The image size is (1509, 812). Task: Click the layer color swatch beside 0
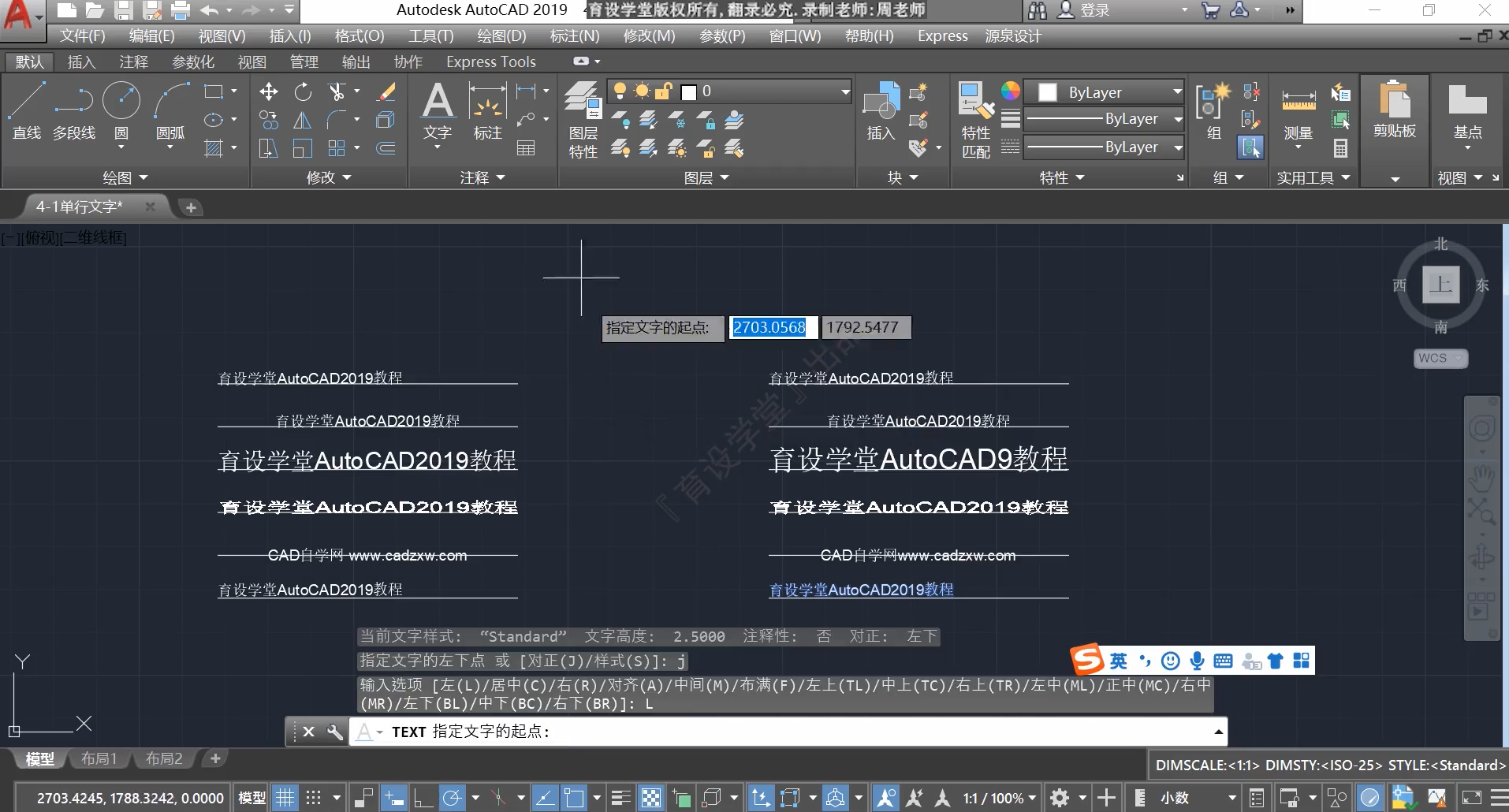tap(688, 92)
